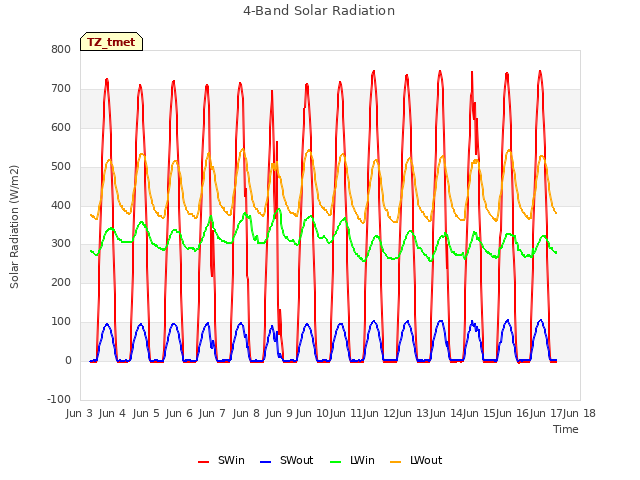The width and height of the screenshot is (640, 480).
Task: Click the Jun 8 x-axis tick label
Action: point(246,413)
